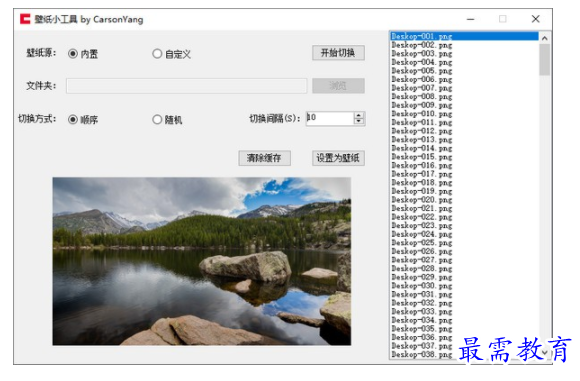Select Desktop-020.png in list
Viewport: 580px width, 381px height.
pos(422,200)
